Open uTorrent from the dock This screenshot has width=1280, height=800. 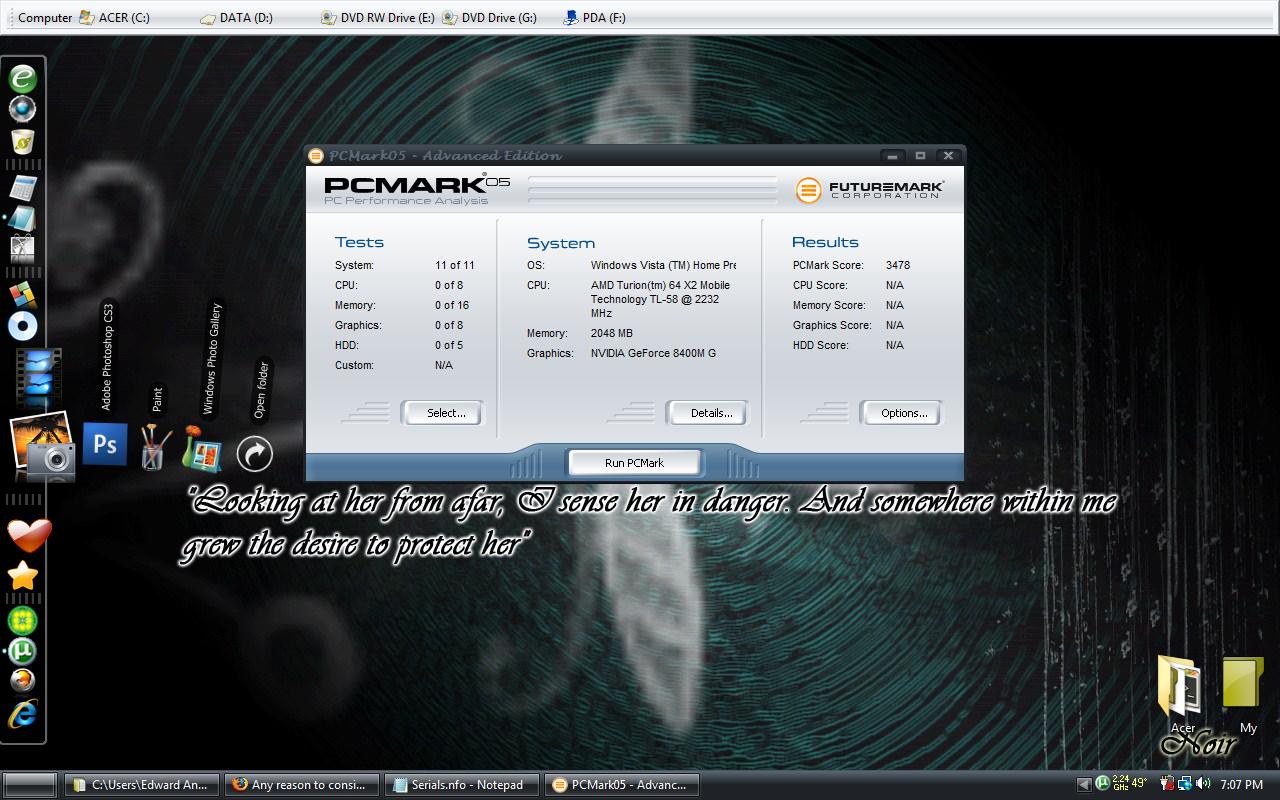22,651
